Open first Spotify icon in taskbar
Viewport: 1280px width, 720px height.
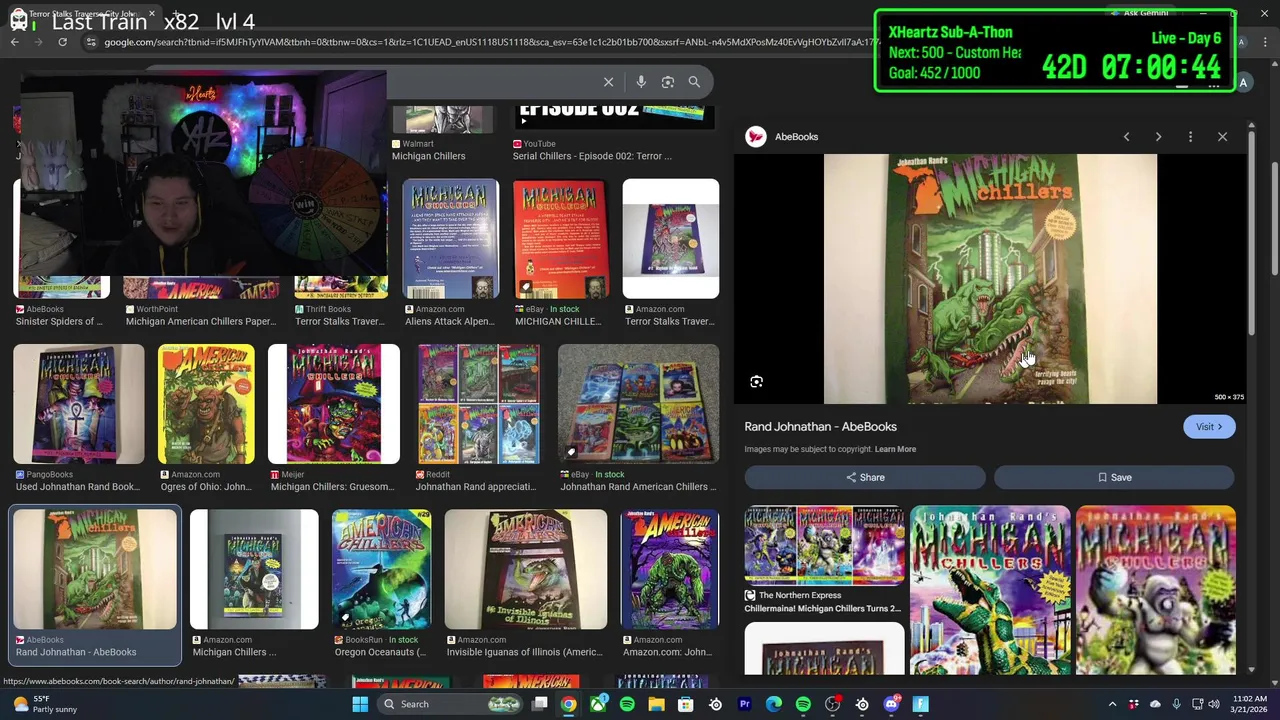[627, 704]
